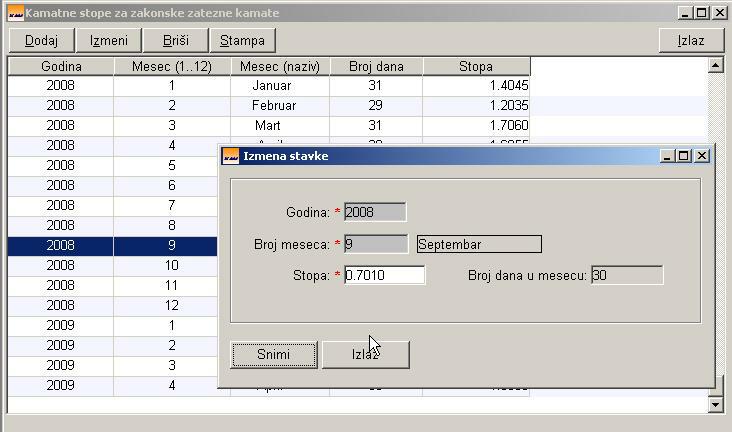732x432 pixels.
Task: Click the stopa value 1.7060
Action: 508,126
